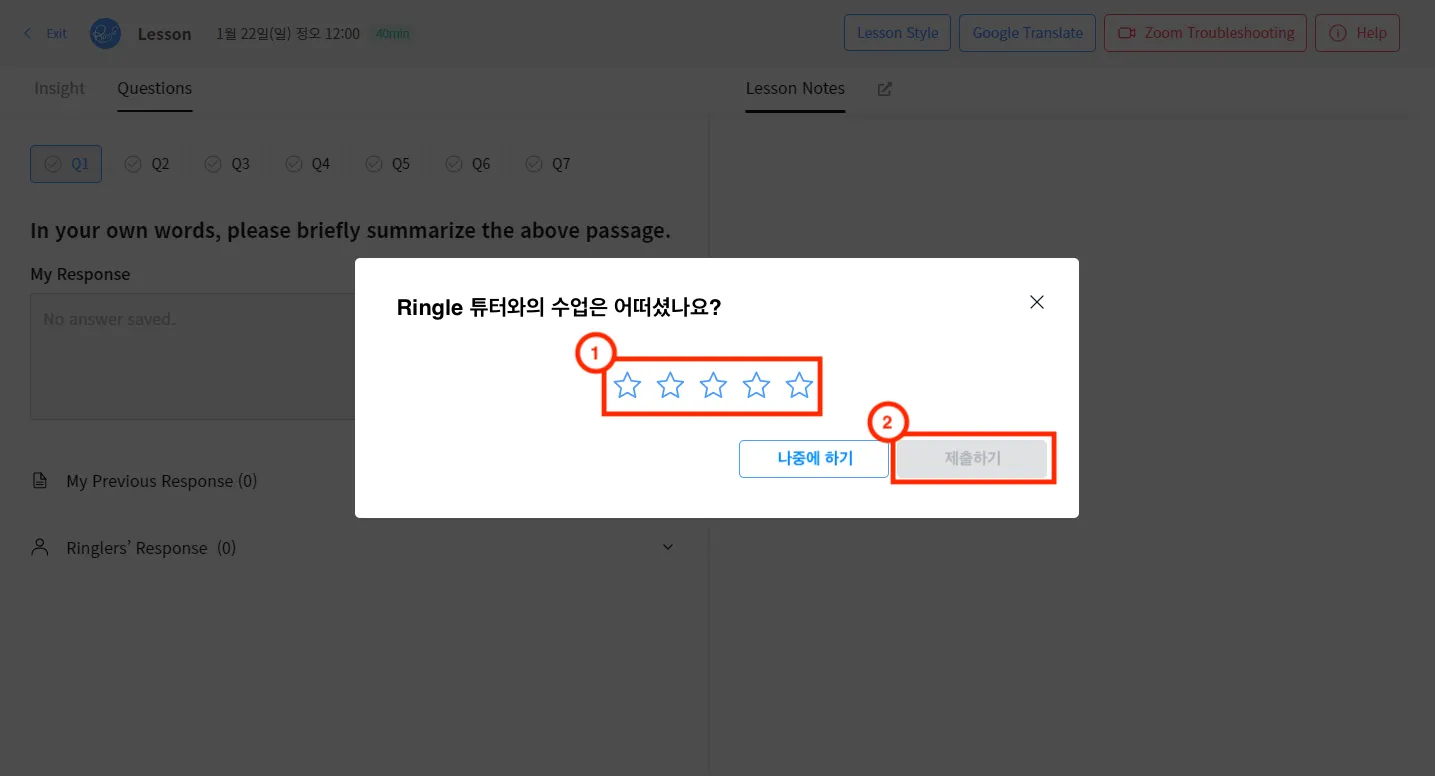
Task: Open Lesson Notes in external window icon
Action: coord(884,89)
